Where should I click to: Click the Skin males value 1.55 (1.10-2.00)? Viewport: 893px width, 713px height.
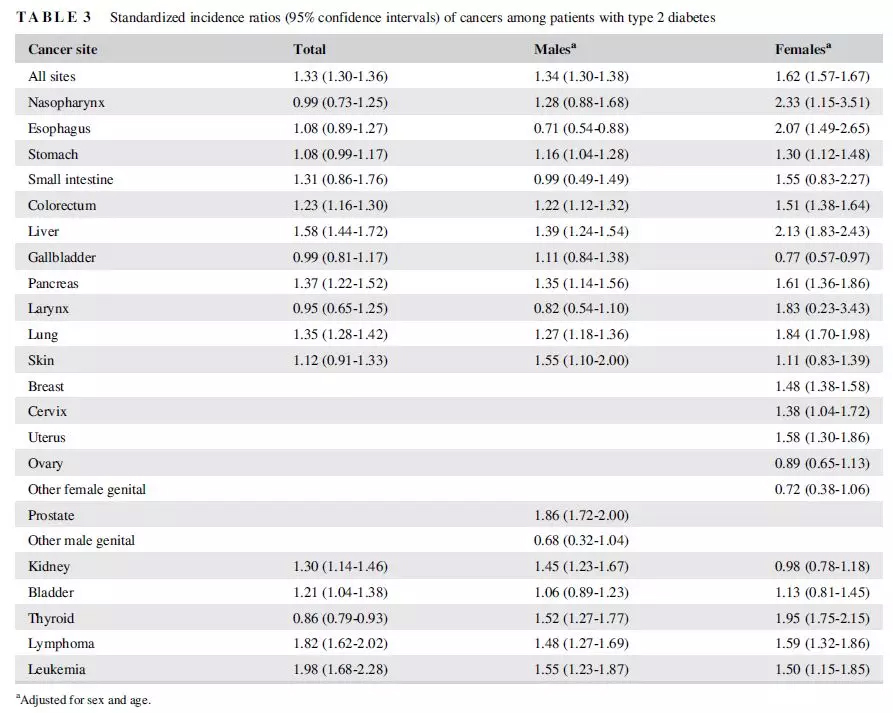[582, 360]
